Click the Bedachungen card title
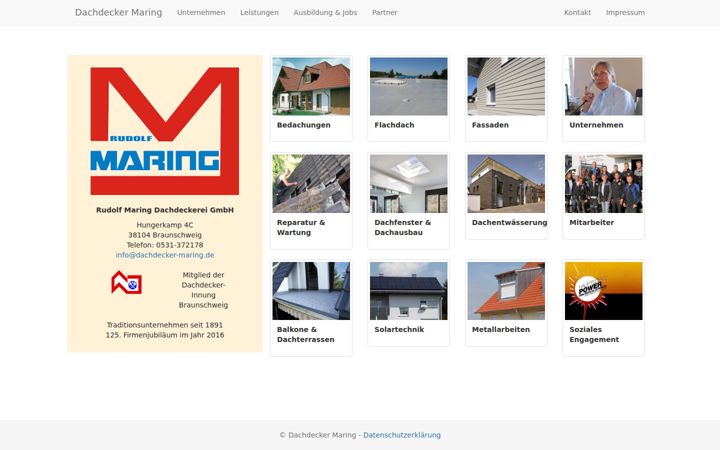This screenshot has width=720, height=450. [x=304, y=125]
